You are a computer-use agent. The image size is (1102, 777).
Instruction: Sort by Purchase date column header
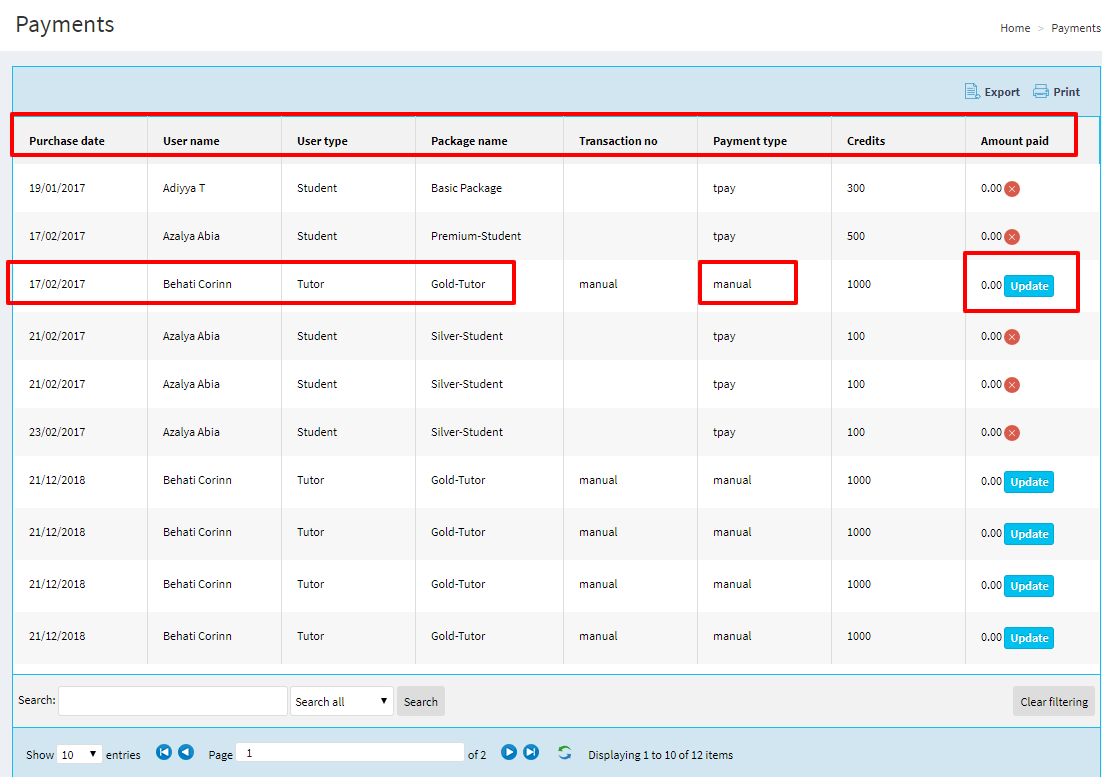click(x=67, y=141)
